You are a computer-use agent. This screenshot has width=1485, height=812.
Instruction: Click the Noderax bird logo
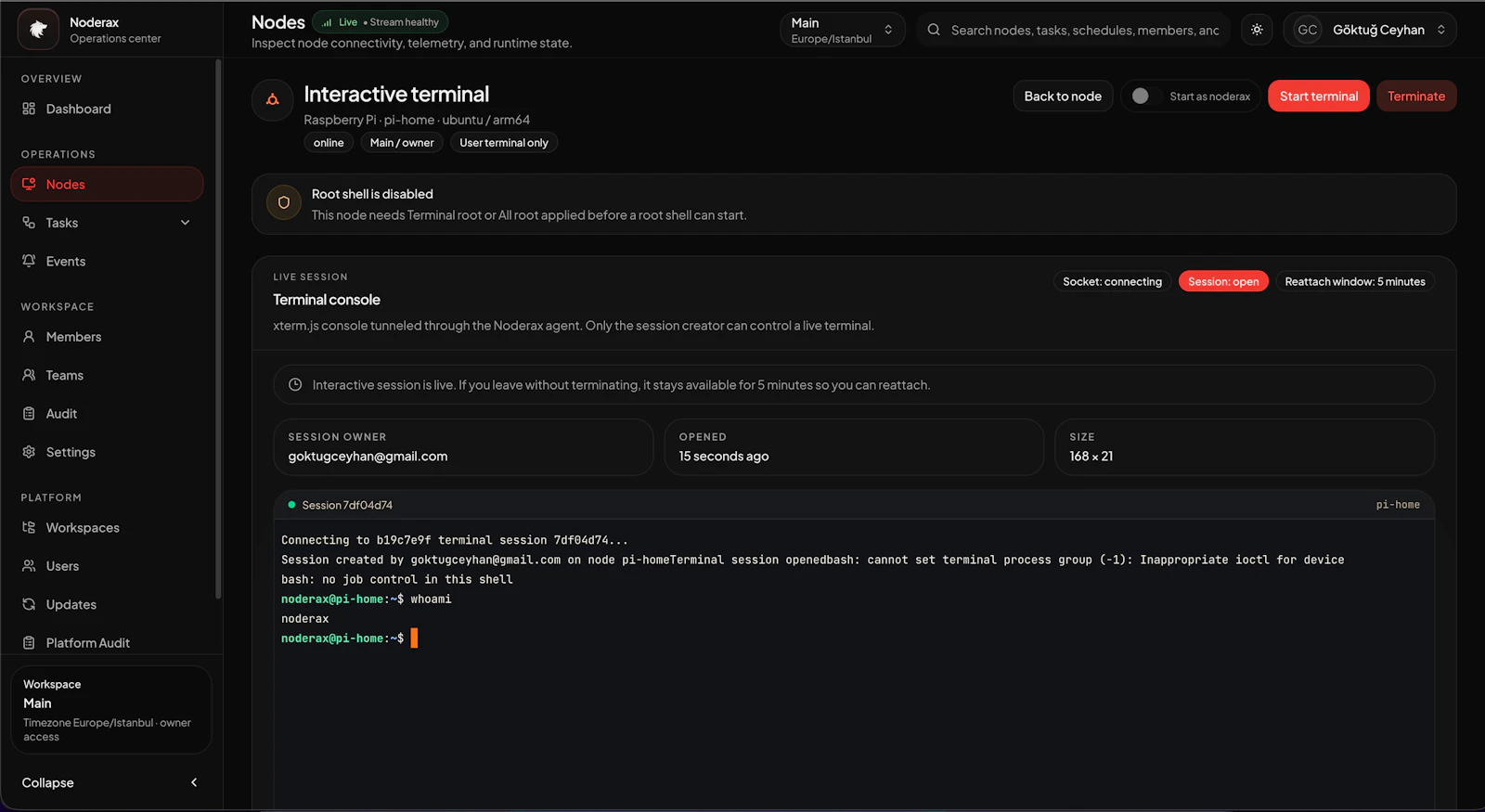pos(38,30)
